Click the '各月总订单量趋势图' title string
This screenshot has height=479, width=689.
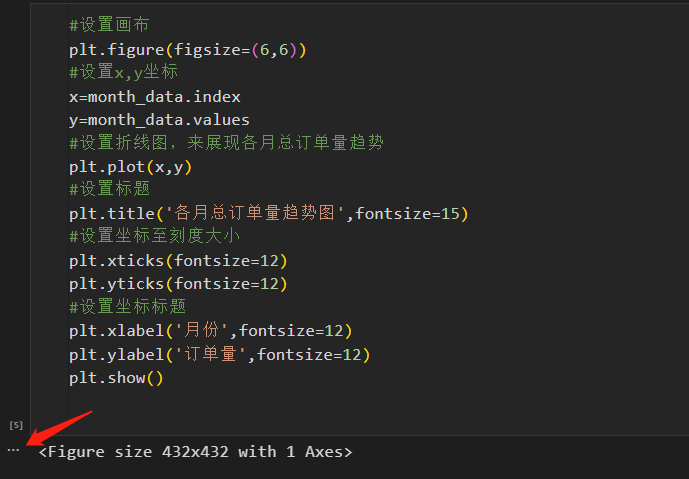point(255,214)
